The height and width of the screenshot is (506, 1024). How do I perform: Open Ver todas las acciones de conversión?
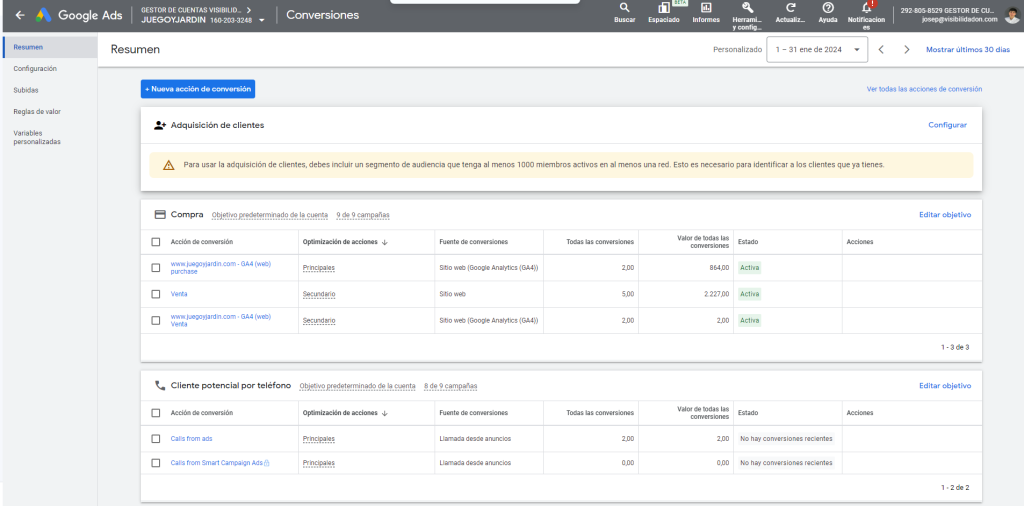pos(924,89)
